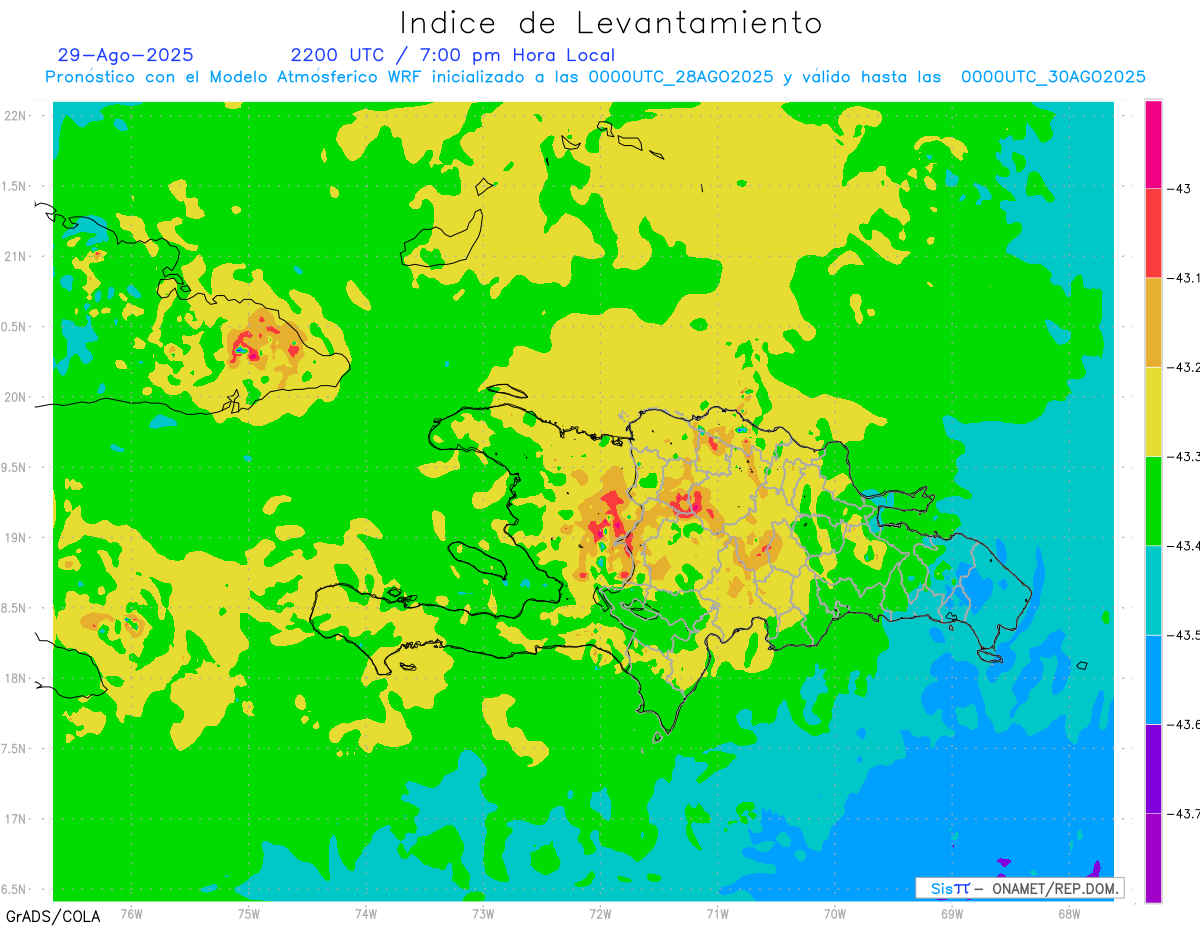
Task: Click the 'GrADS/COLA' credit text
Action: point(53,916)
